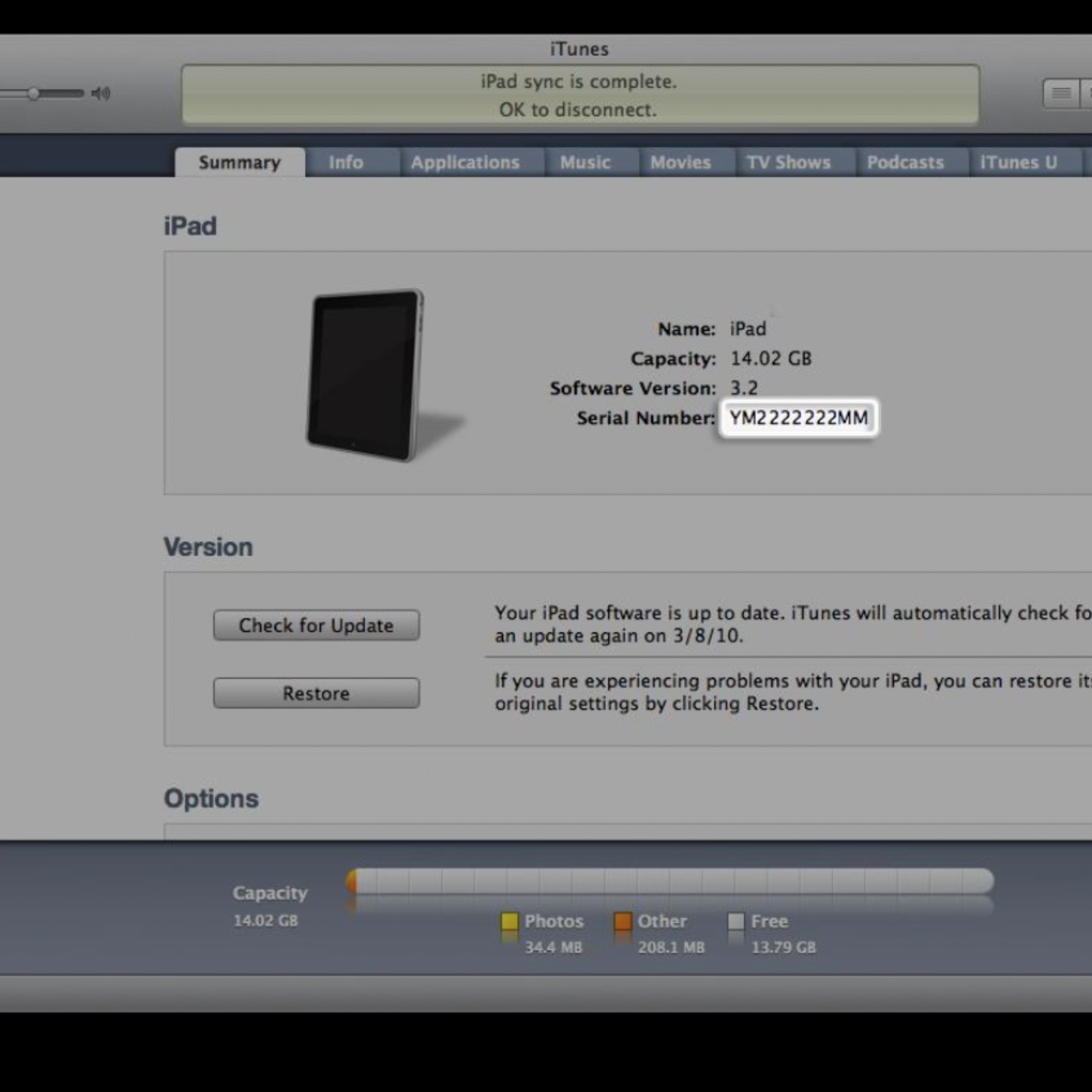Open the Summary tab

[239, 162]
